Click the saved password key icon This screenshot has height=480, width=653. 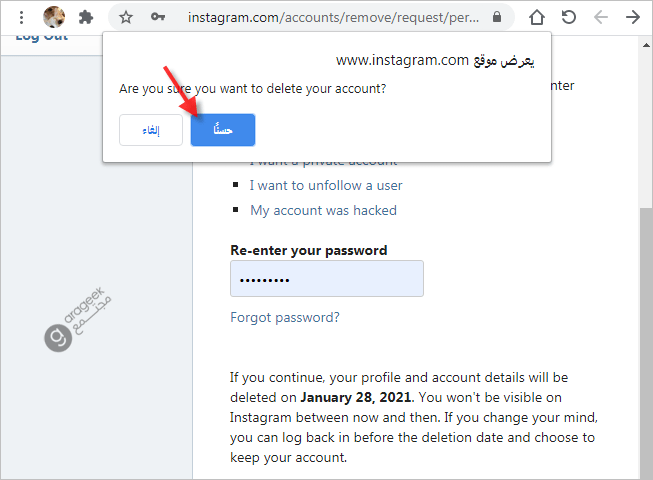(x=158, y=17)
